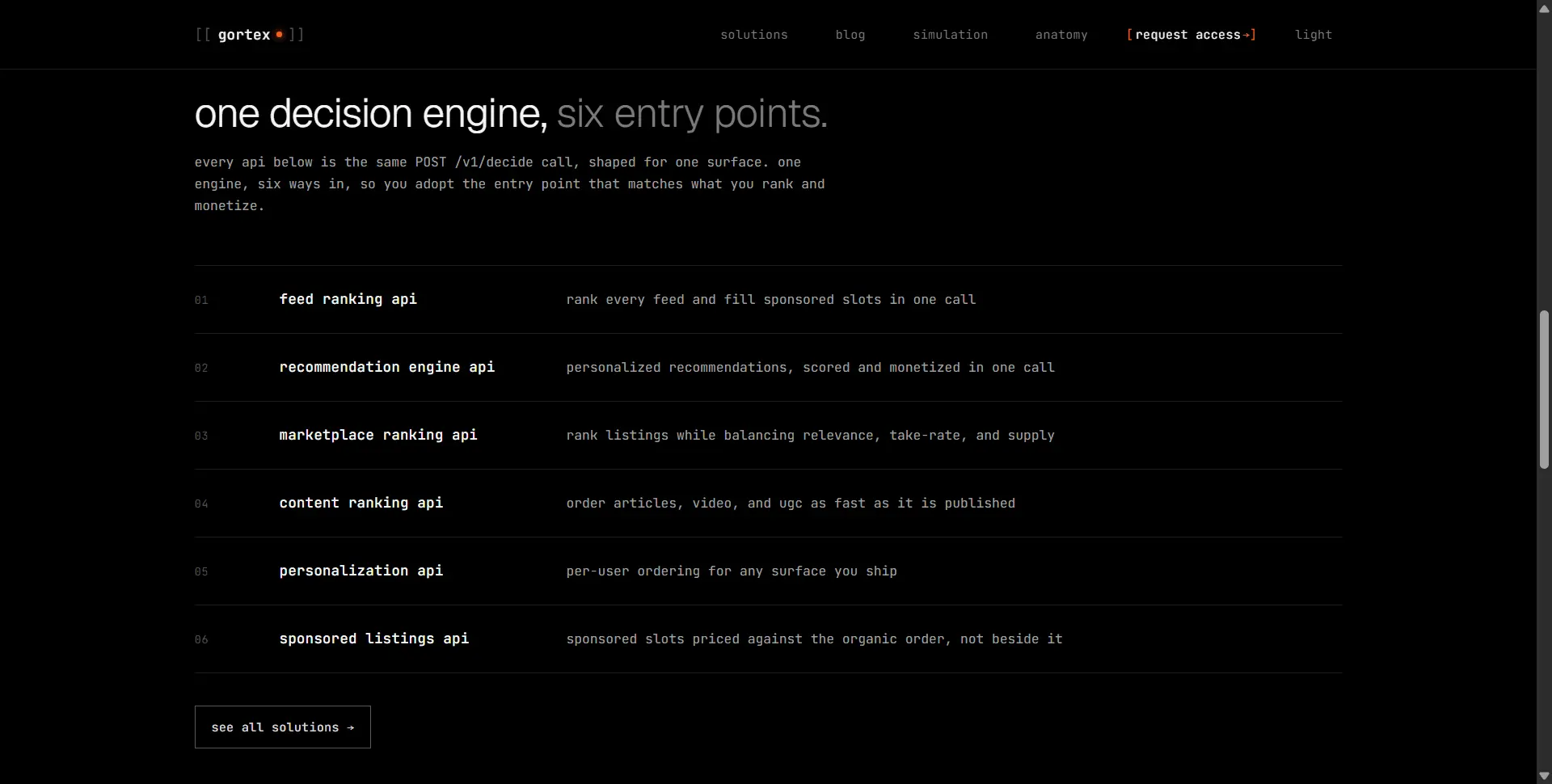This screenshot has width=1552, height=784.
Task: Open sponsored listings api entry
Action: click(x=768, y=639)
